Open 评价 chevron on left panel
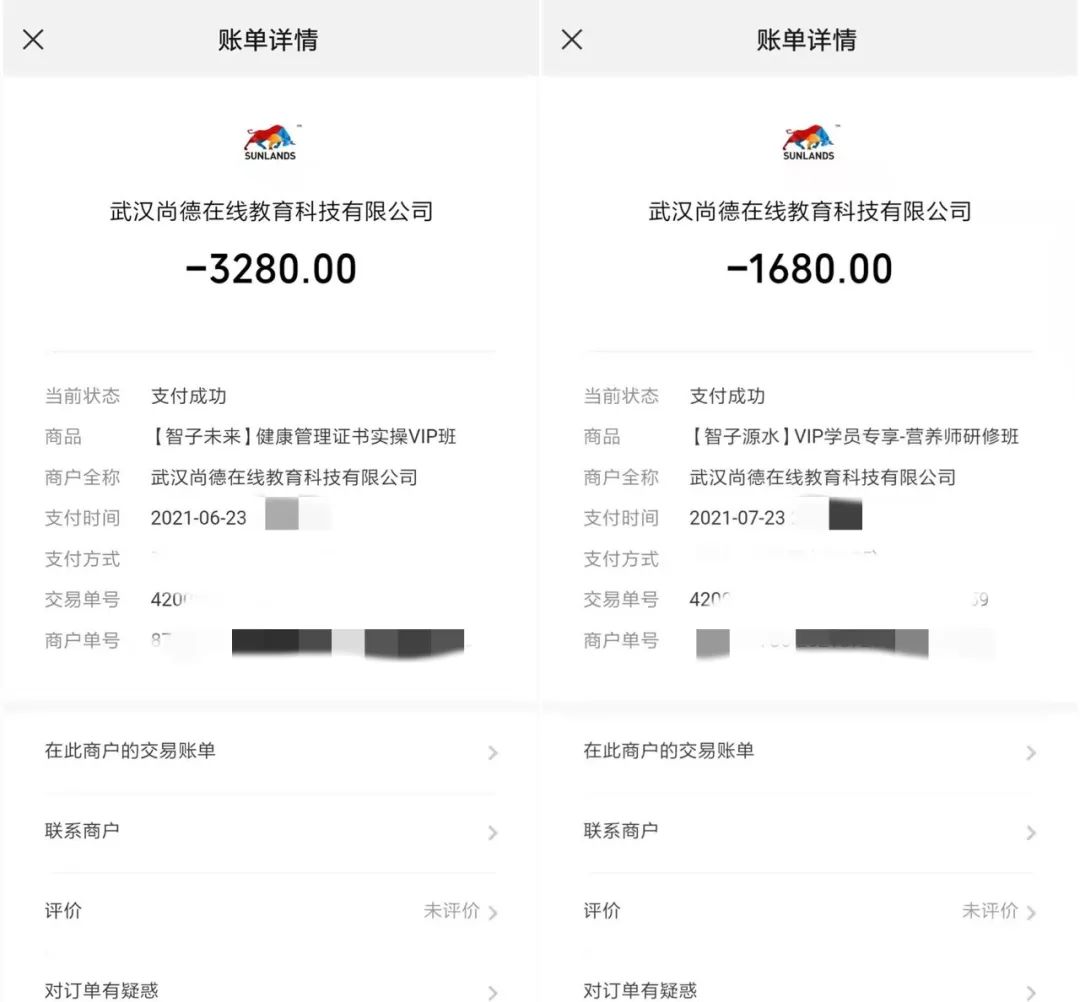This screenshot has height=1002, width=1080. (492, 912)
